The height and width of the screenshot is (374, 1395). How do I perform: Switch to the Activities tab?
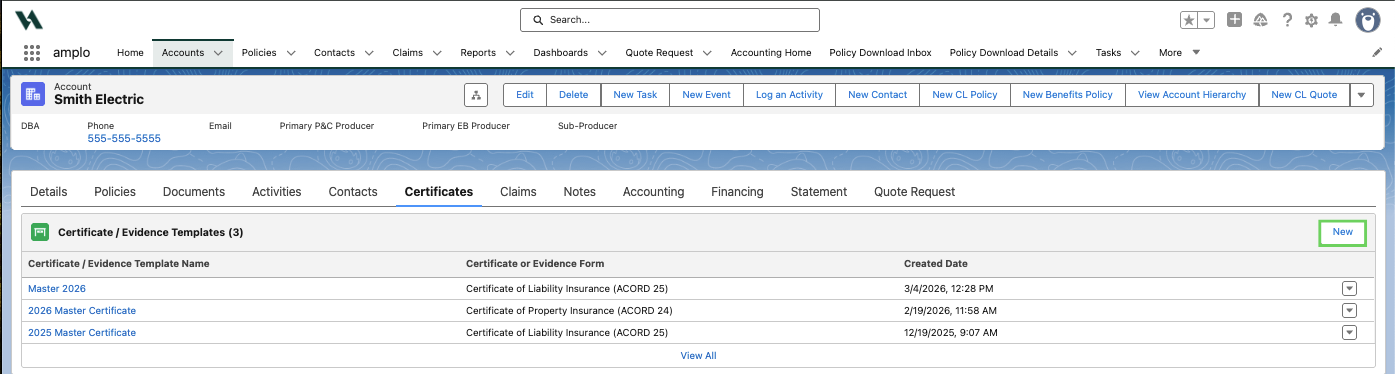coord(277,192)
